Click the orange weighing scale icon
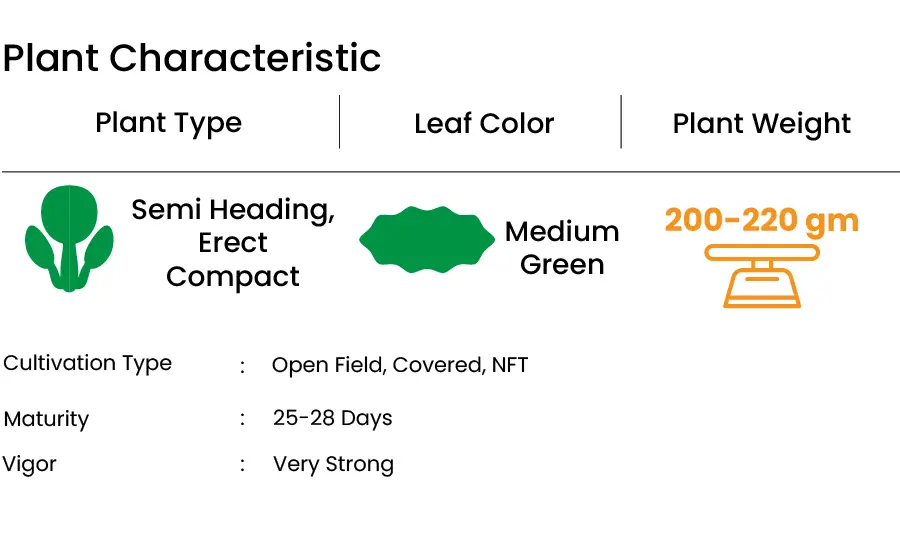Viewport: 900px width, 538px height. pyautogui.click(x=762, y=276)
